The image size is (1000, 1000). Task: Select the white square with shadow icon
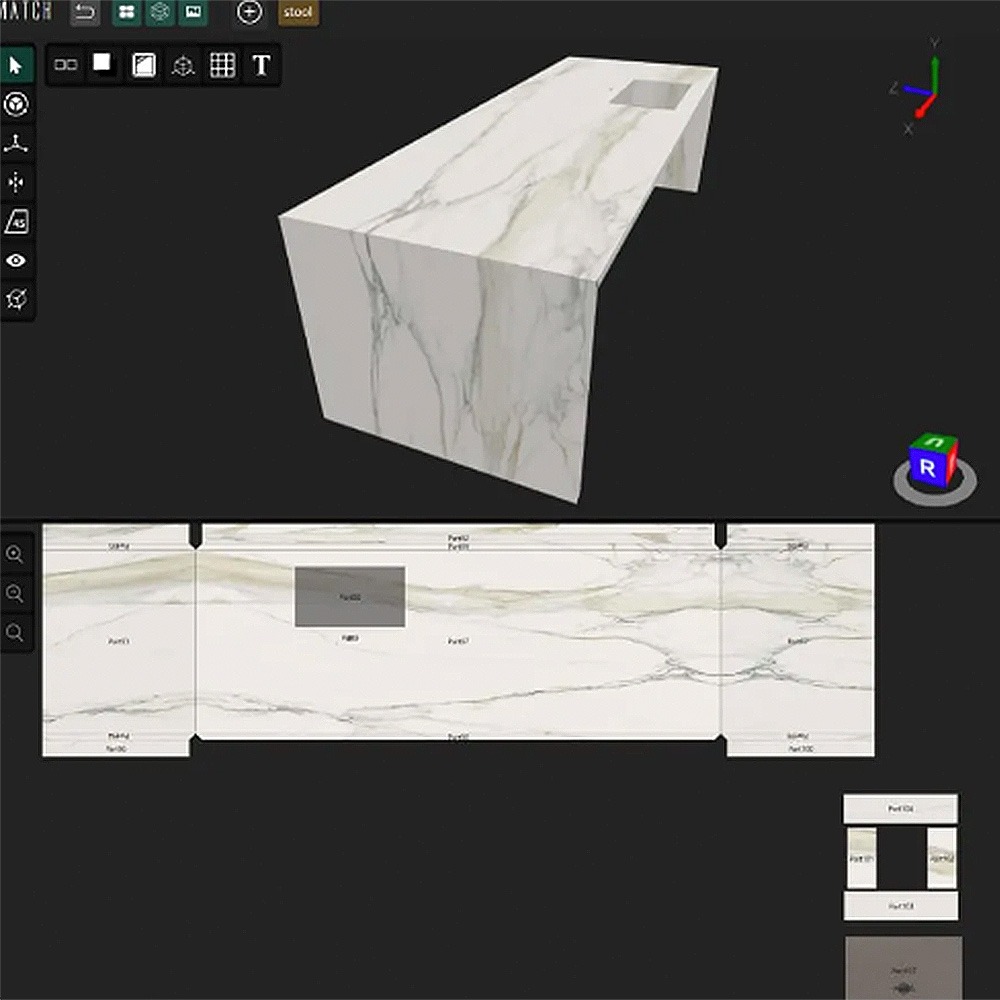pyautogui.click(x=103, y=64)
